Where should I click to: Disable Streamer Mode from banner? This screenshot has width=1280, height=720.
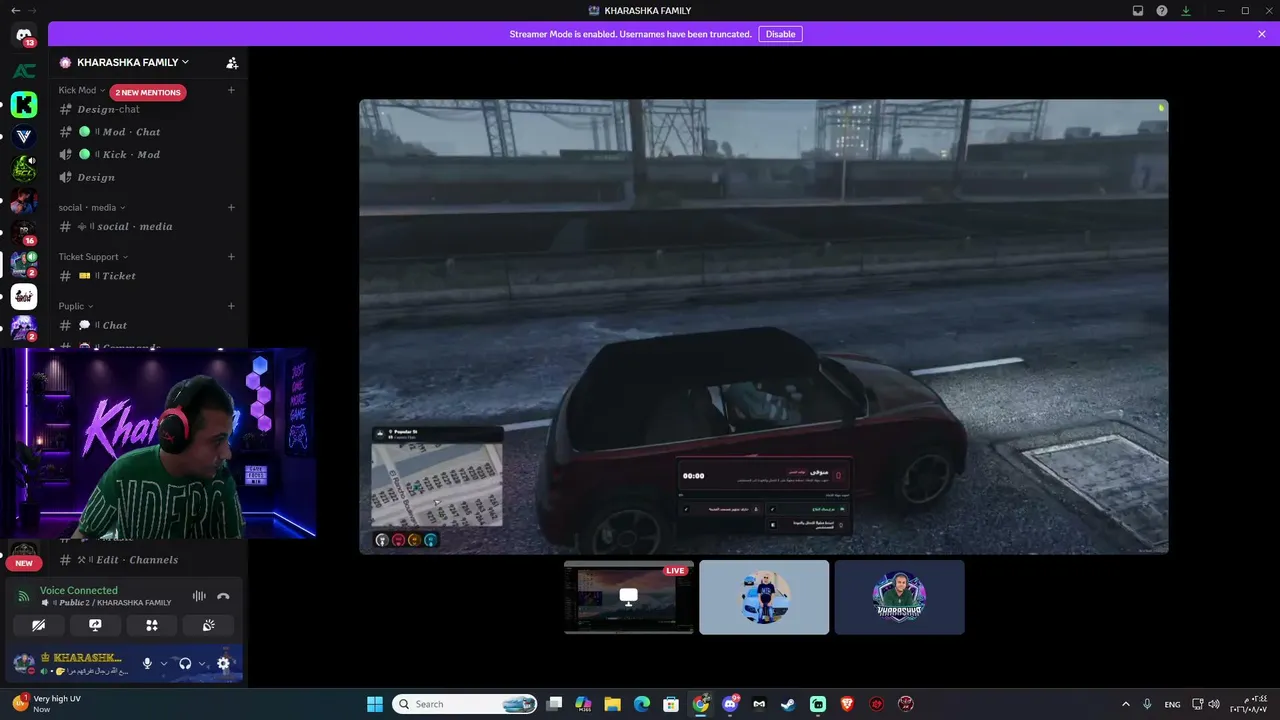click(780, 34)
